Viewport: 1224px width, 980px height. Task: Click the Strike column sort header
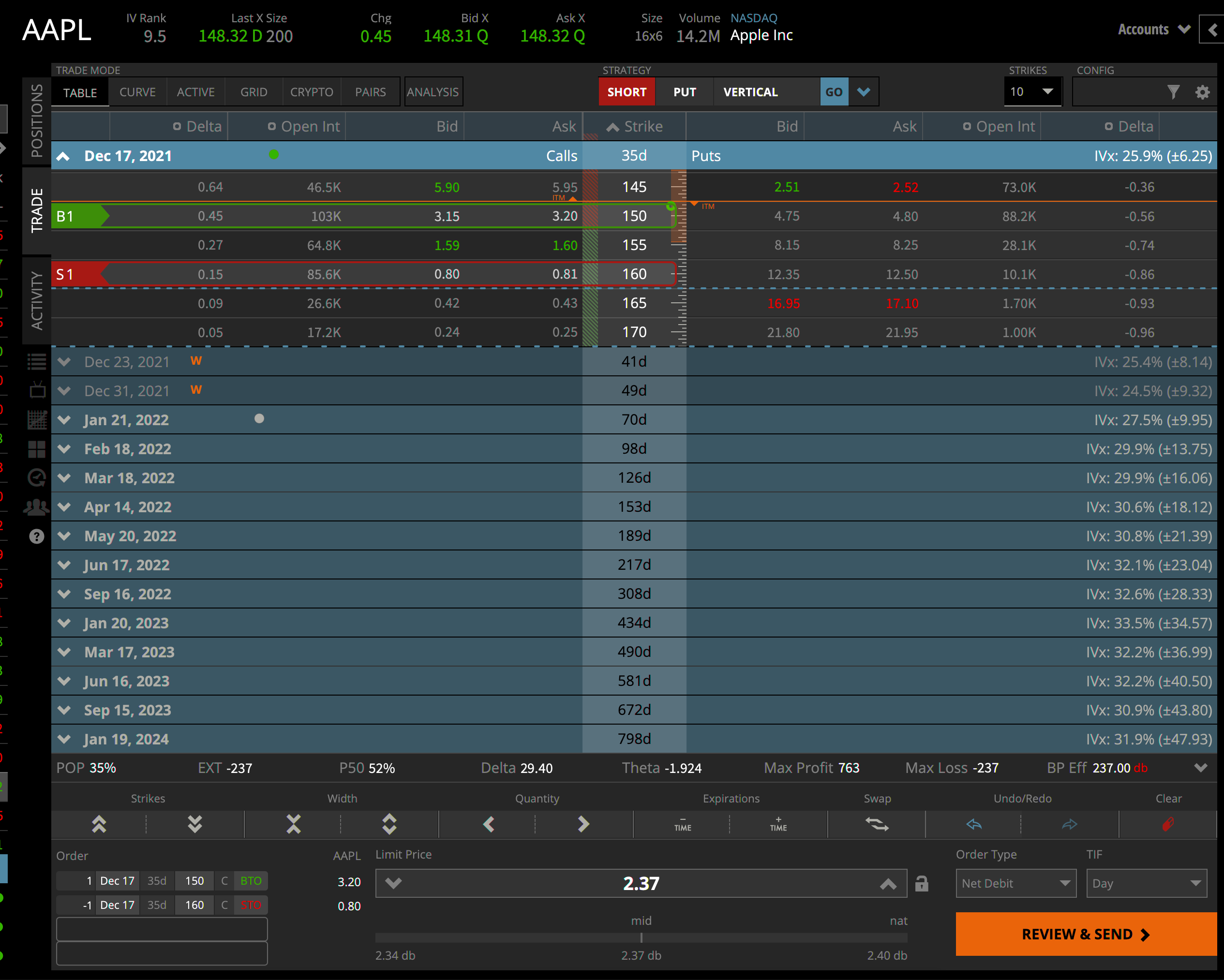pos(634,127)
